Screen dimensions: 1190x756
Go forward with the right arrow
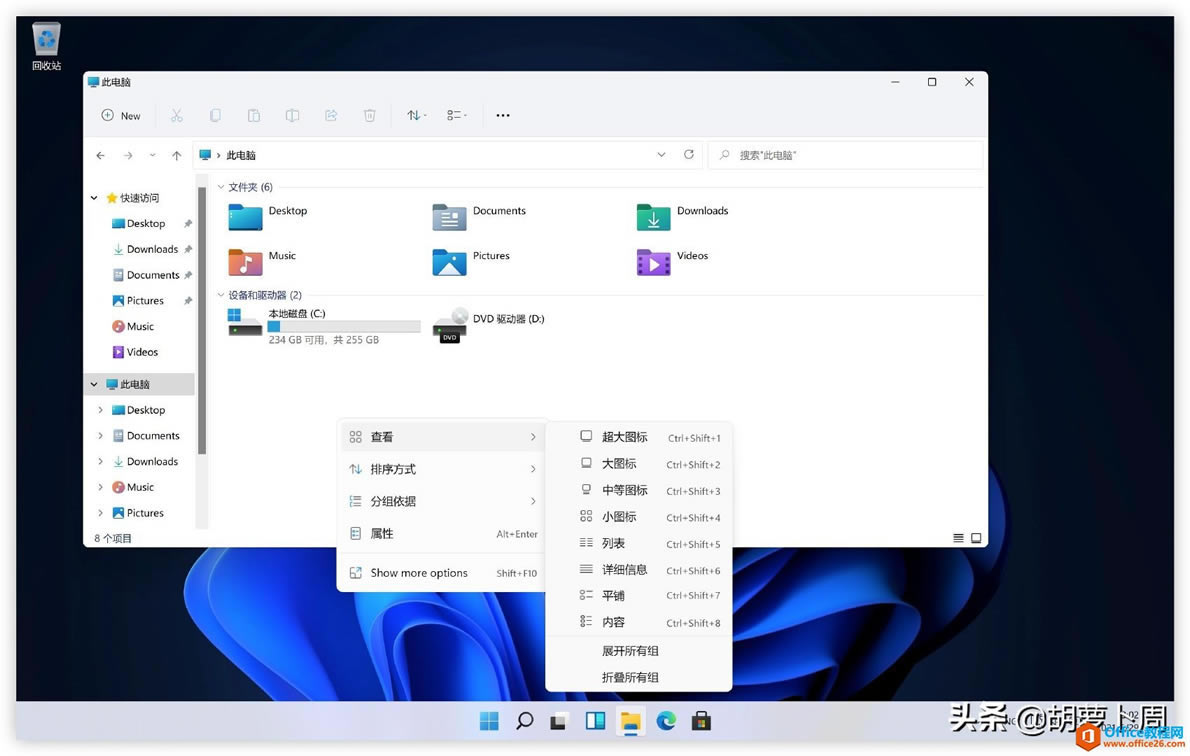128,156
